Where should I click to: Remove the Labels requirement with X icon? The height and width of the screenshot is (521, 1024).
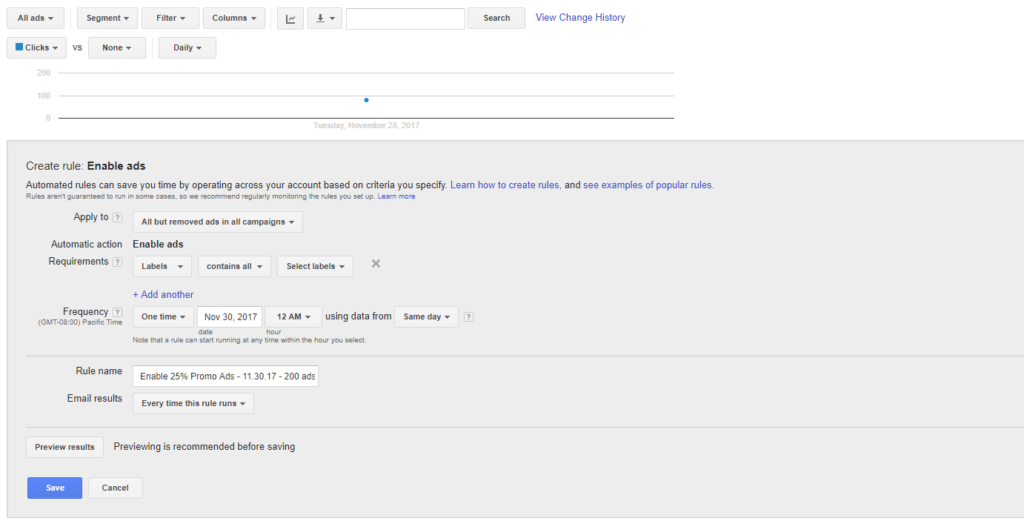(x=376, y=264)
